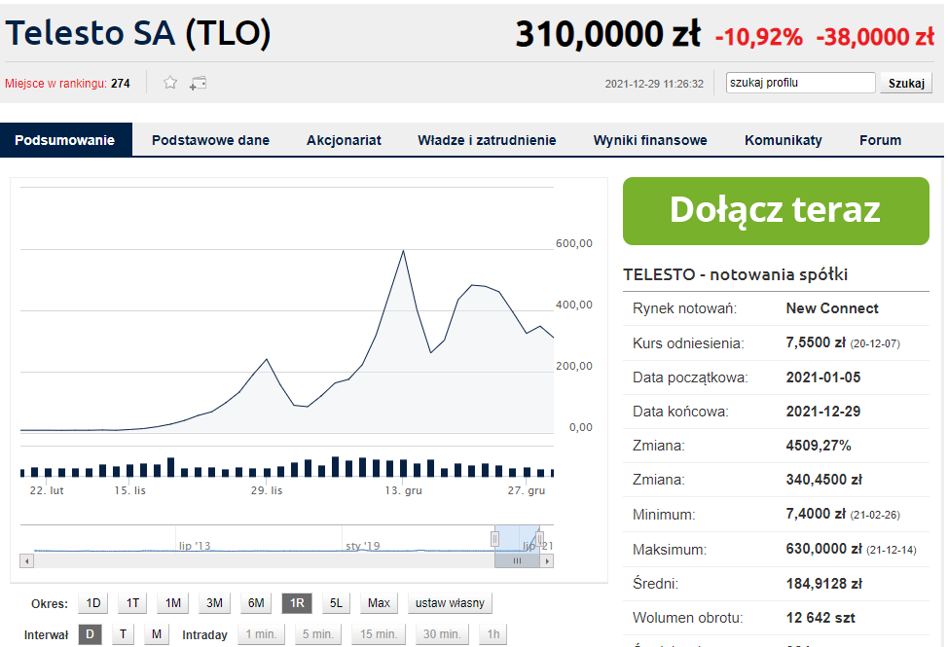
Task: Select the 1R period button
Action: click(x=297, y=603)
